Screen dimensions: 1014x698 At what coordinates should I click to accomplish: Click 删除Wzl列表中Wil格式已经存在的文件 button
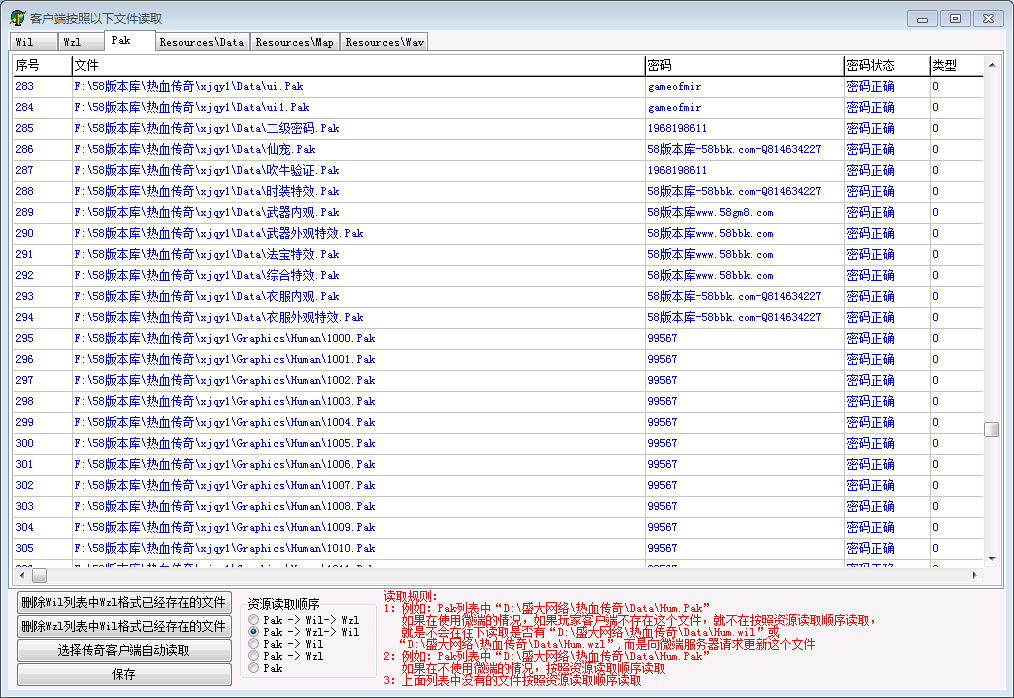point(124,626)
